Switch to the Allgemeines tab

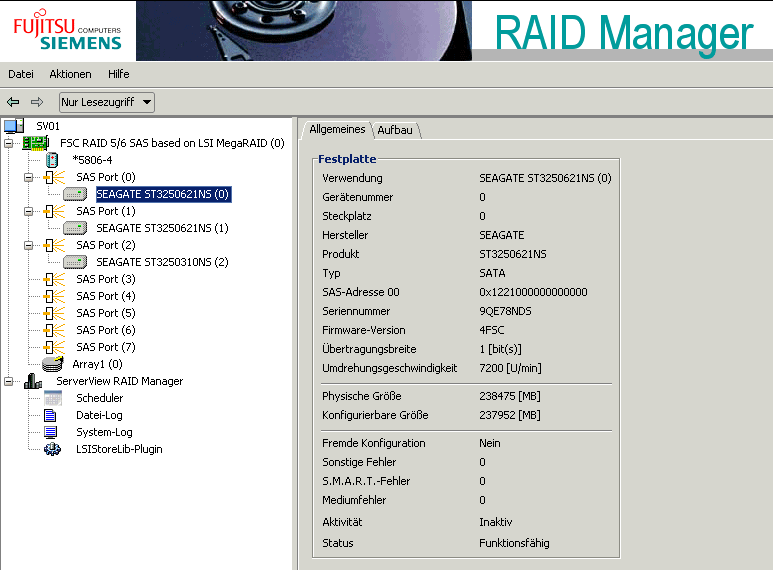pyautogui.click(x=337, y=129)
